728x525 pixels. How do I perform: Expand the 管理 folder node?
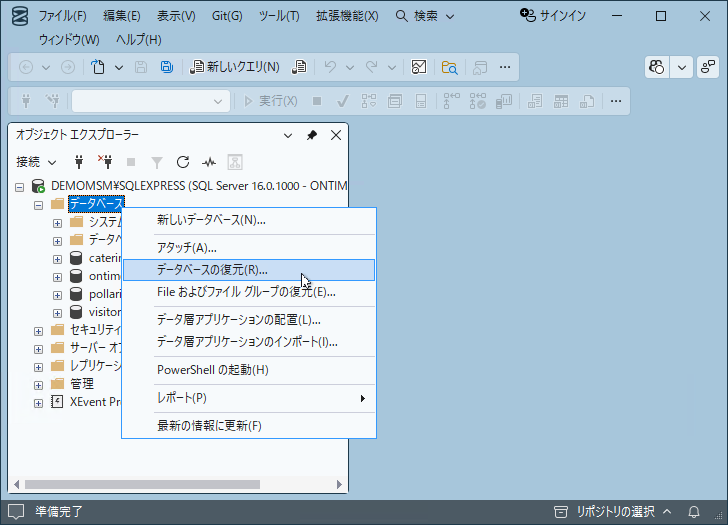click(38, 384)
